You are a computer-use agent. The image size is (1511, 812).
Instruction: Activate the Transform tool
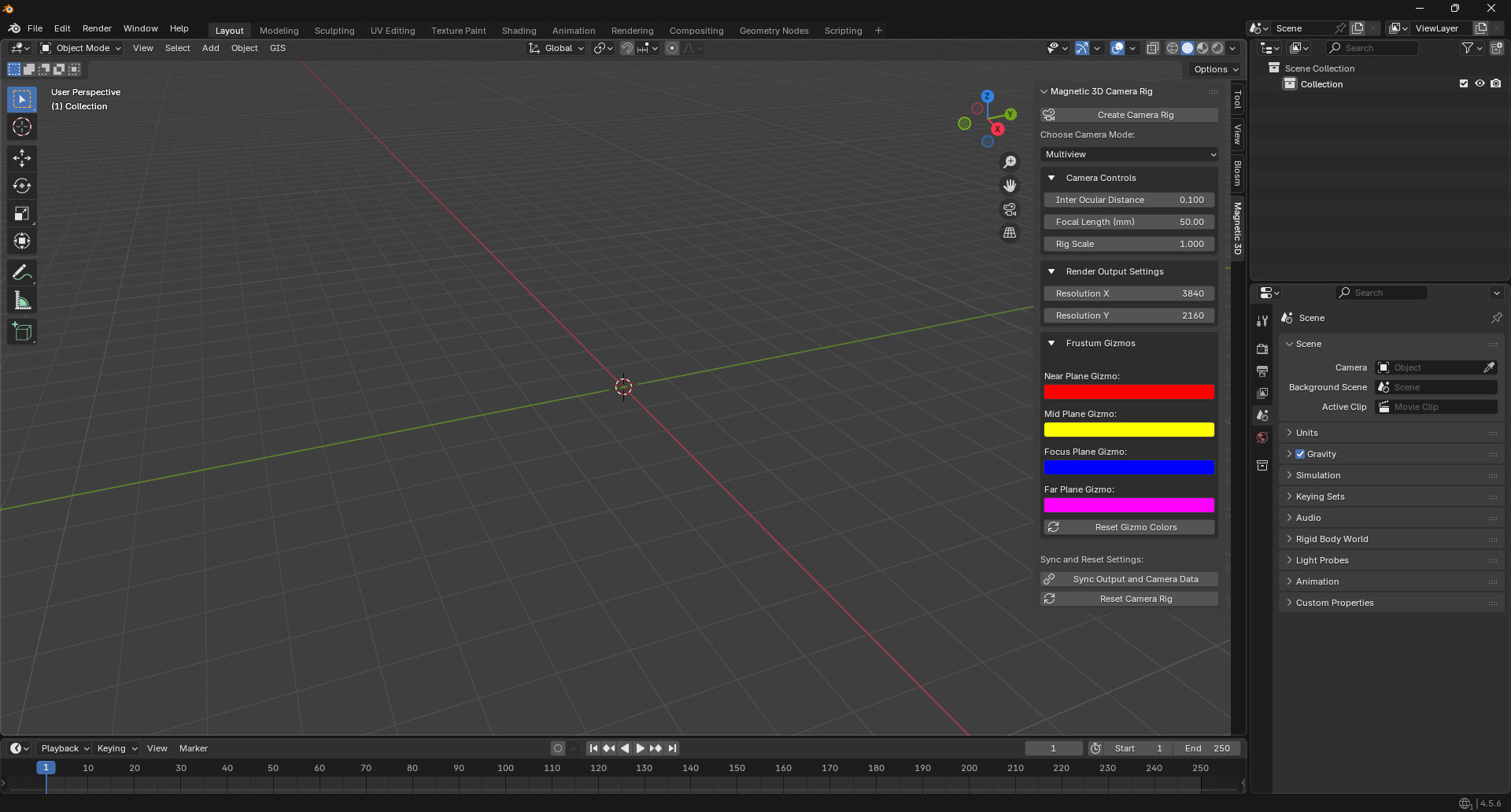22,241
